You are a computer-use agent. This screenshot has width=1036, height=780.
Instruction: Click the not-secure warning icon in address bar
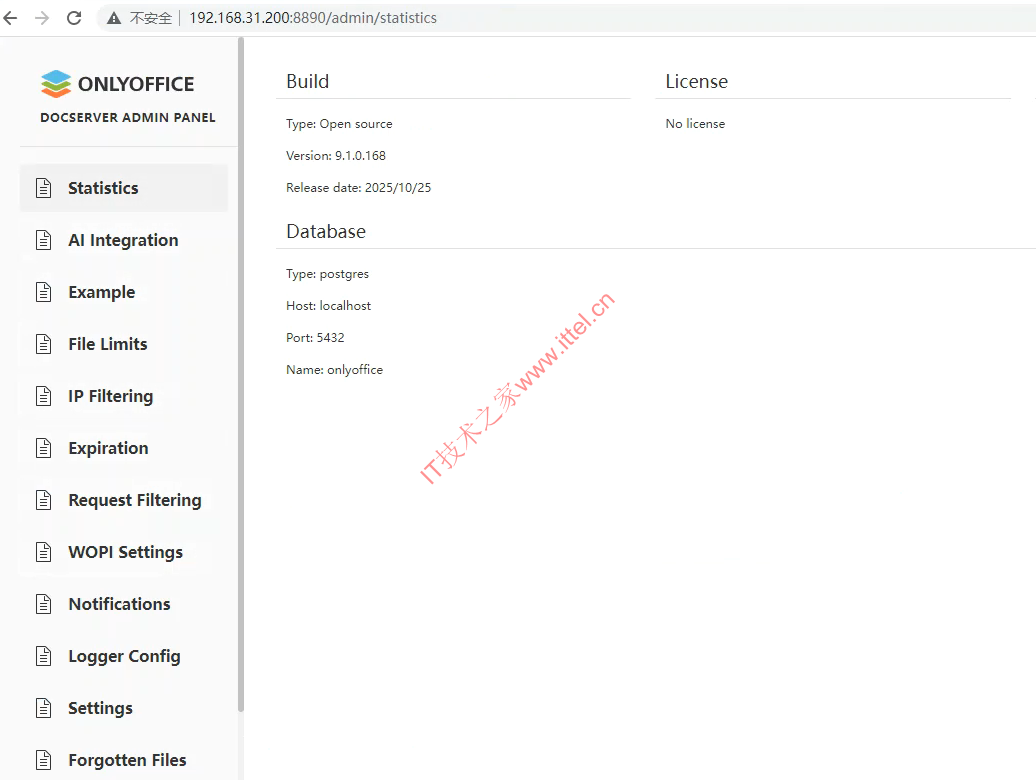coord(115,18)
